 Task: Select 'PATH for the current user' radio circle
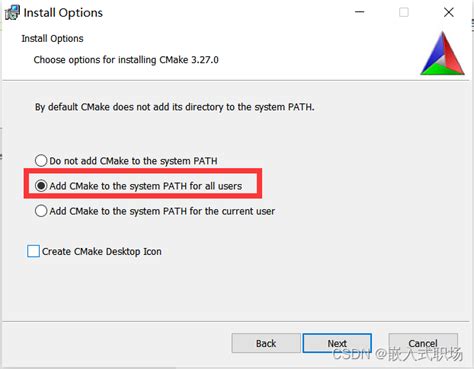pos(41,211)
